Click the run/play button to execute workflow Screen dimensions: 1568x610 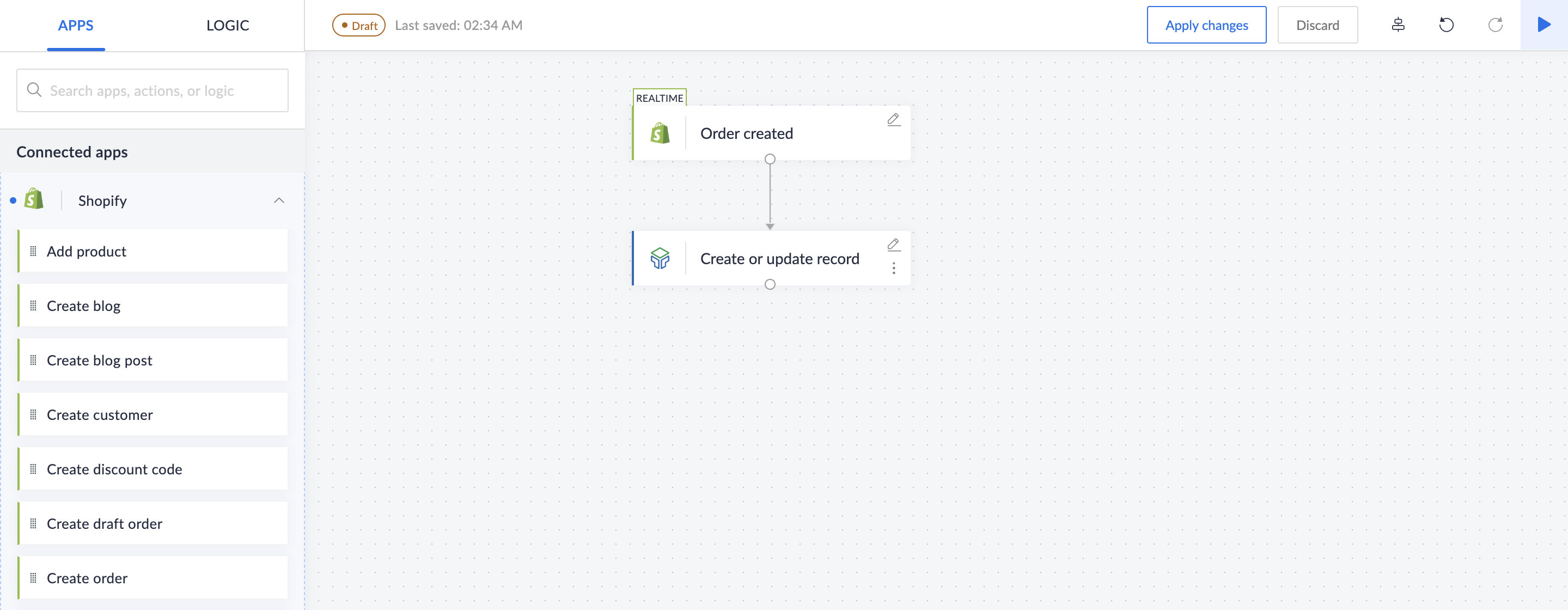coord(1543,24)
